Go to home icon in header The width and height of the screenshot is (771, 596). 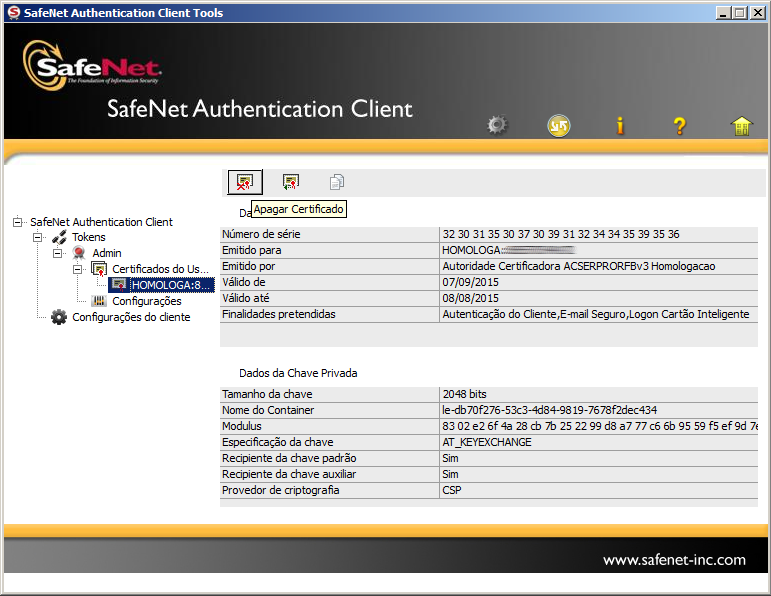tap(741, 126)
